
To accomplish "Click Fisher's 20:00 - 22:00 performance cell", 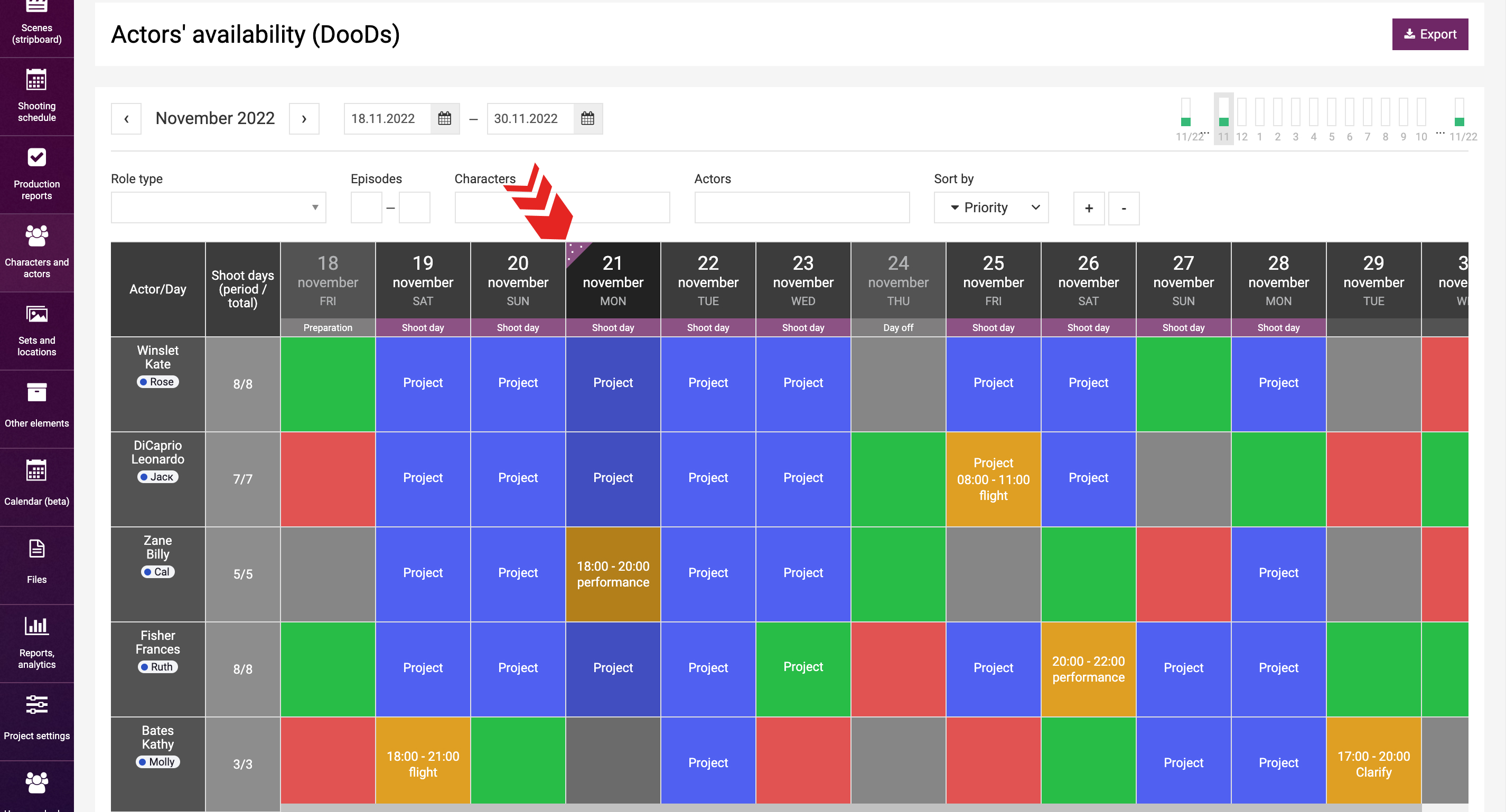I will 1088,669.
